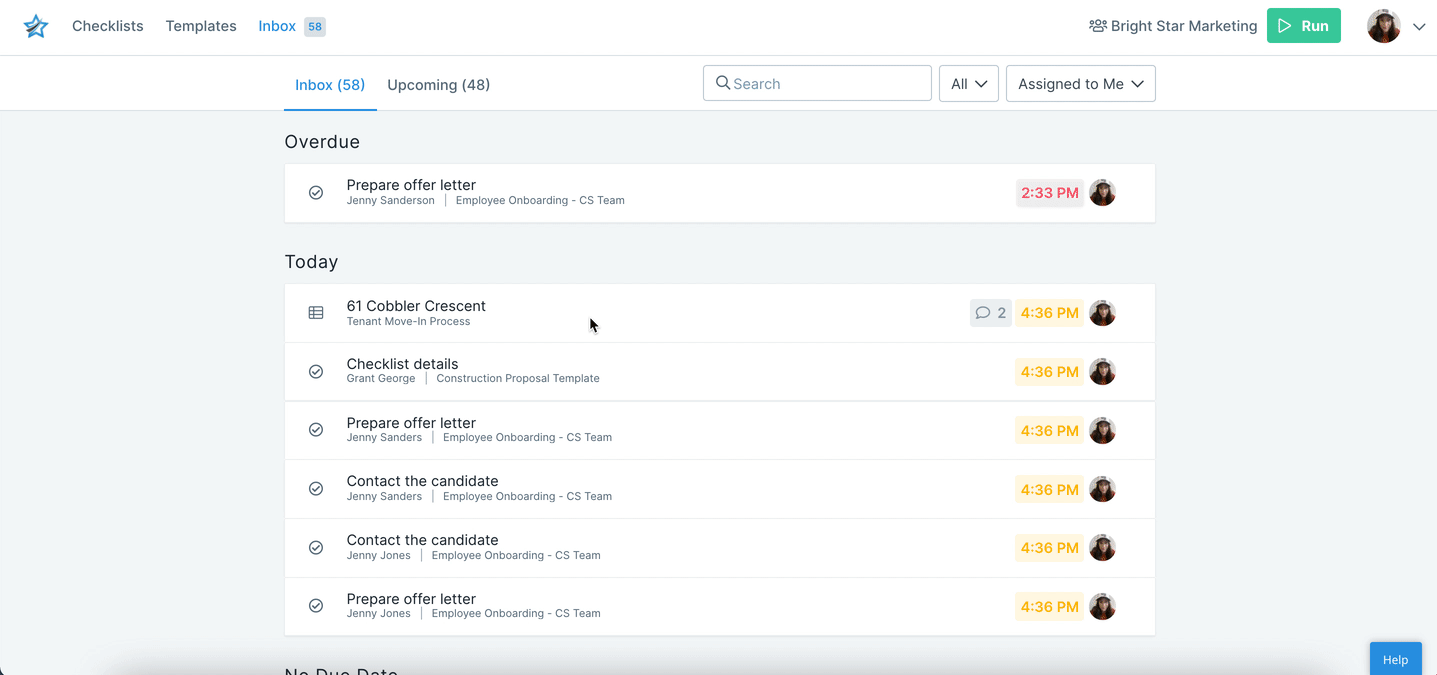Click the red 2:33 PM due time

click(1050, 193)
